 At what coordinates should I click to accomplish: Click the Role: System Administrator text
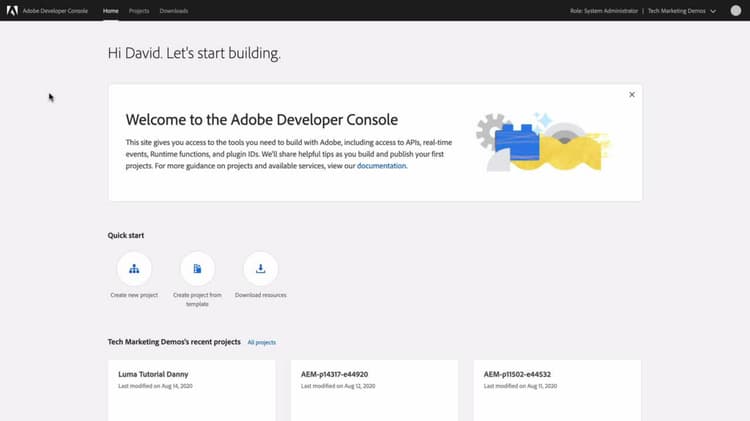(x=604, y=11)
